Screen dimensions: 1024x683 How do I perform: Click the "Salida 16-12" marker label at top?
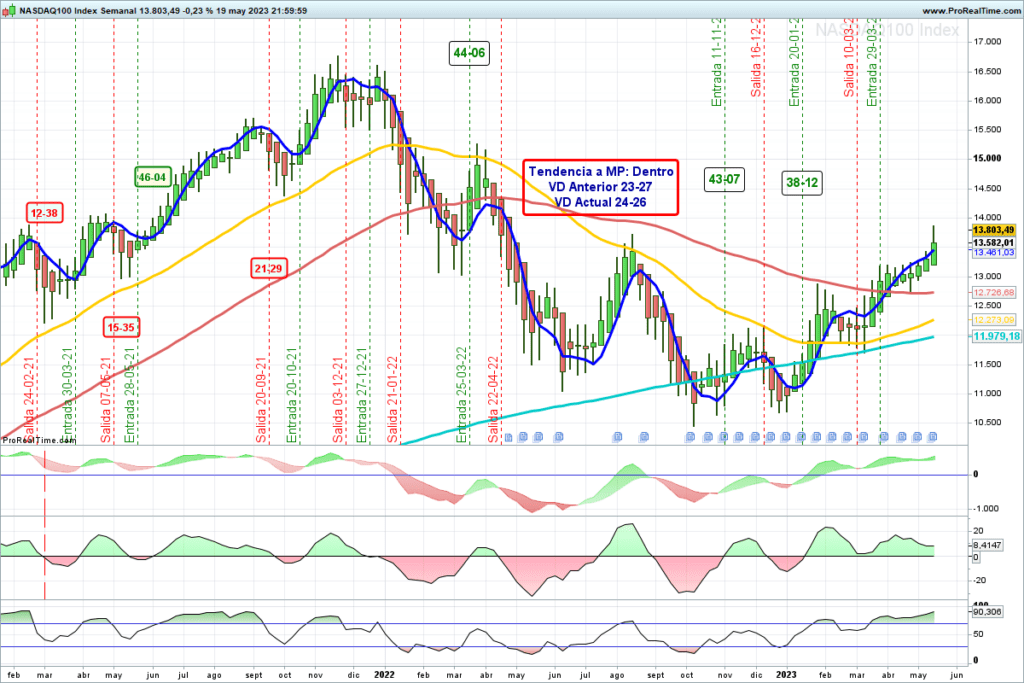(756, 58)
